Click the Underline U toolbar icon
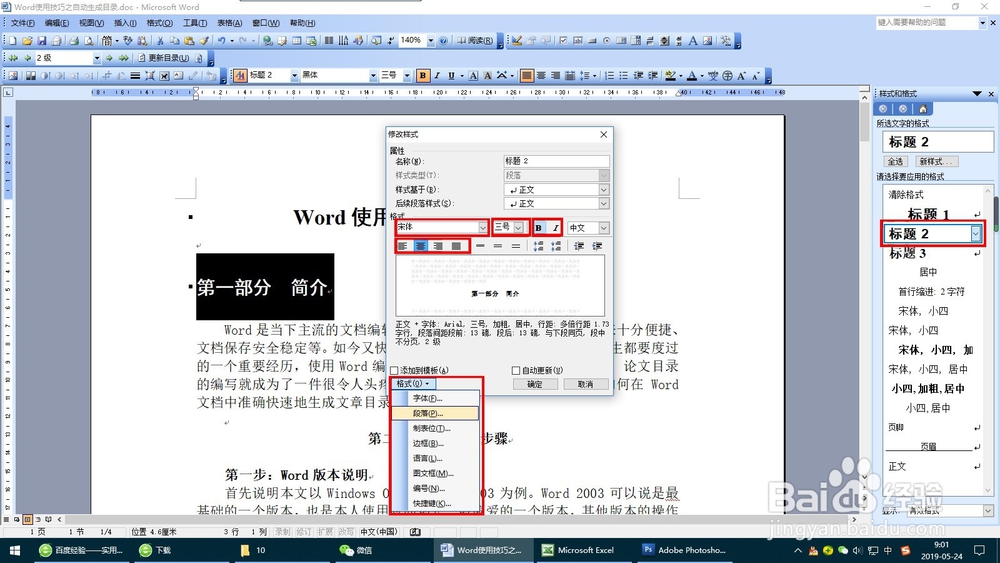The width and height of the screenshot is (1000, 563). [452, 75]
